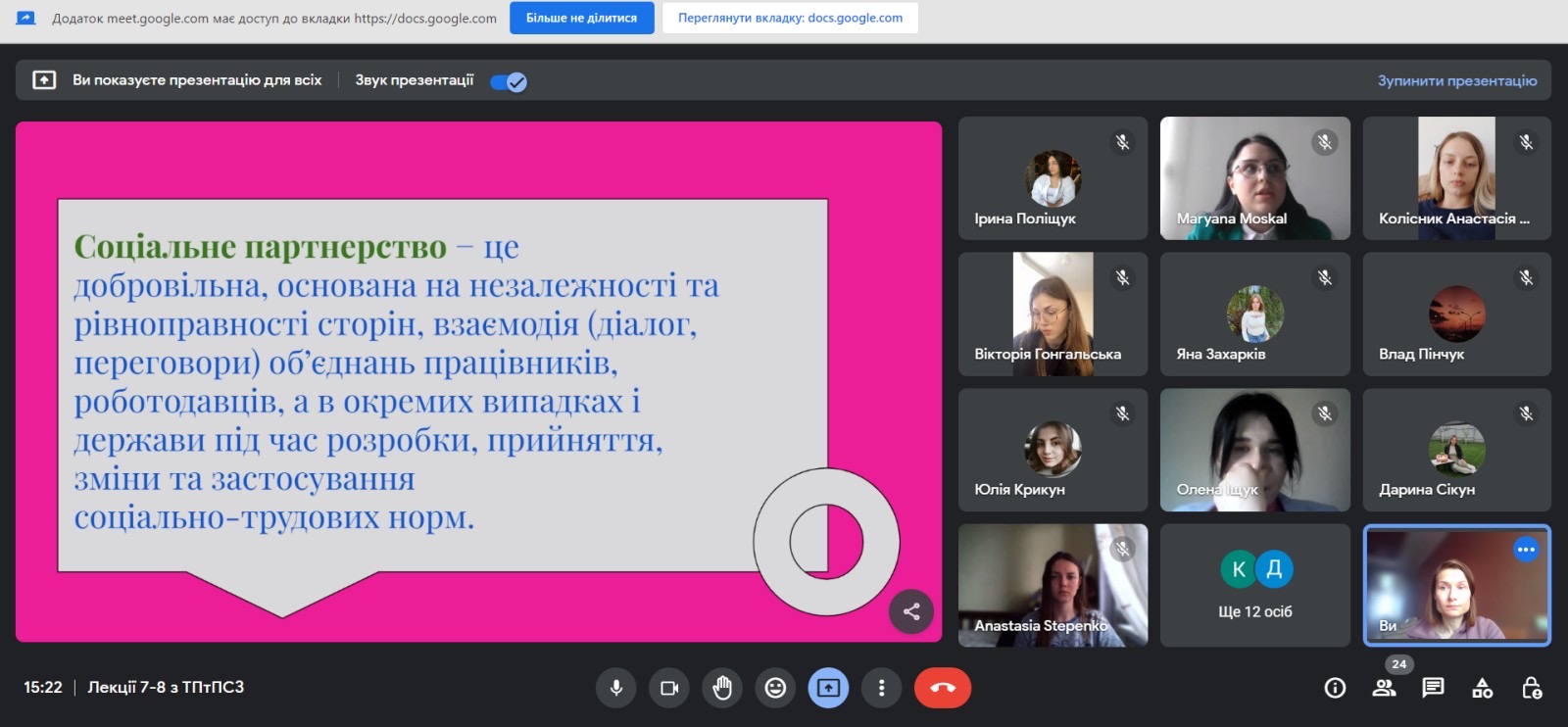Click the share icon on the slide
The image size is (1568, 727).
pyautogui.click(x=911, y=612)
